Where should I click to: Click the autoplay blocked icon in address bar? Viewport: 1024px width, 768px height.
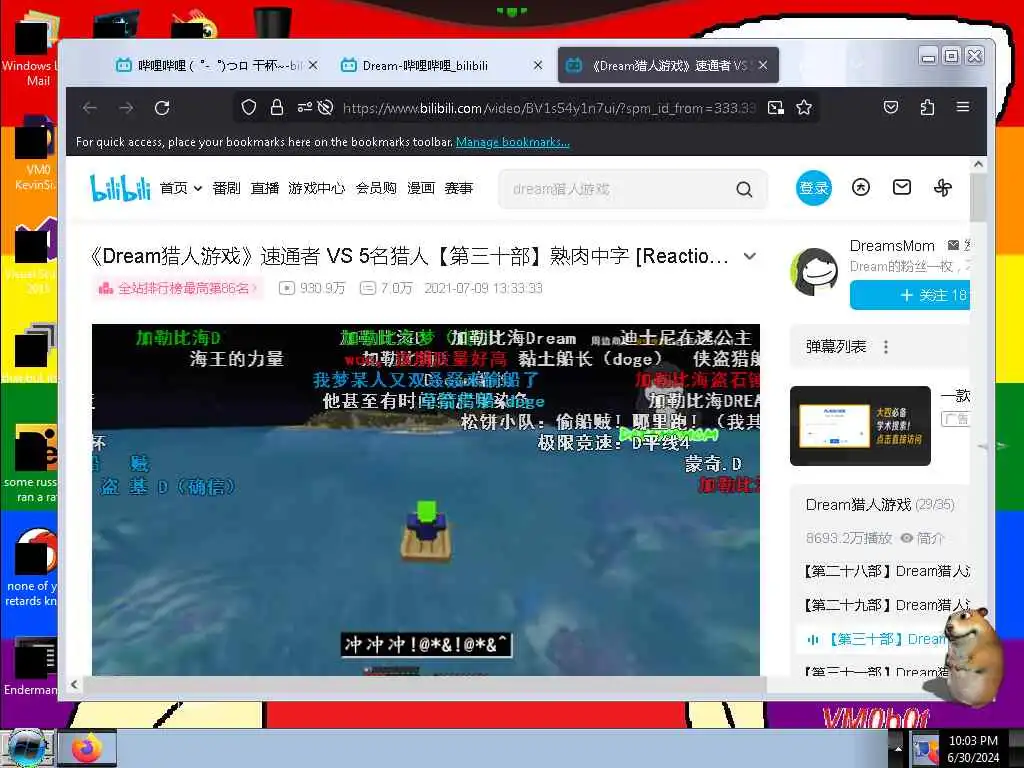click(x=325, y=108)
